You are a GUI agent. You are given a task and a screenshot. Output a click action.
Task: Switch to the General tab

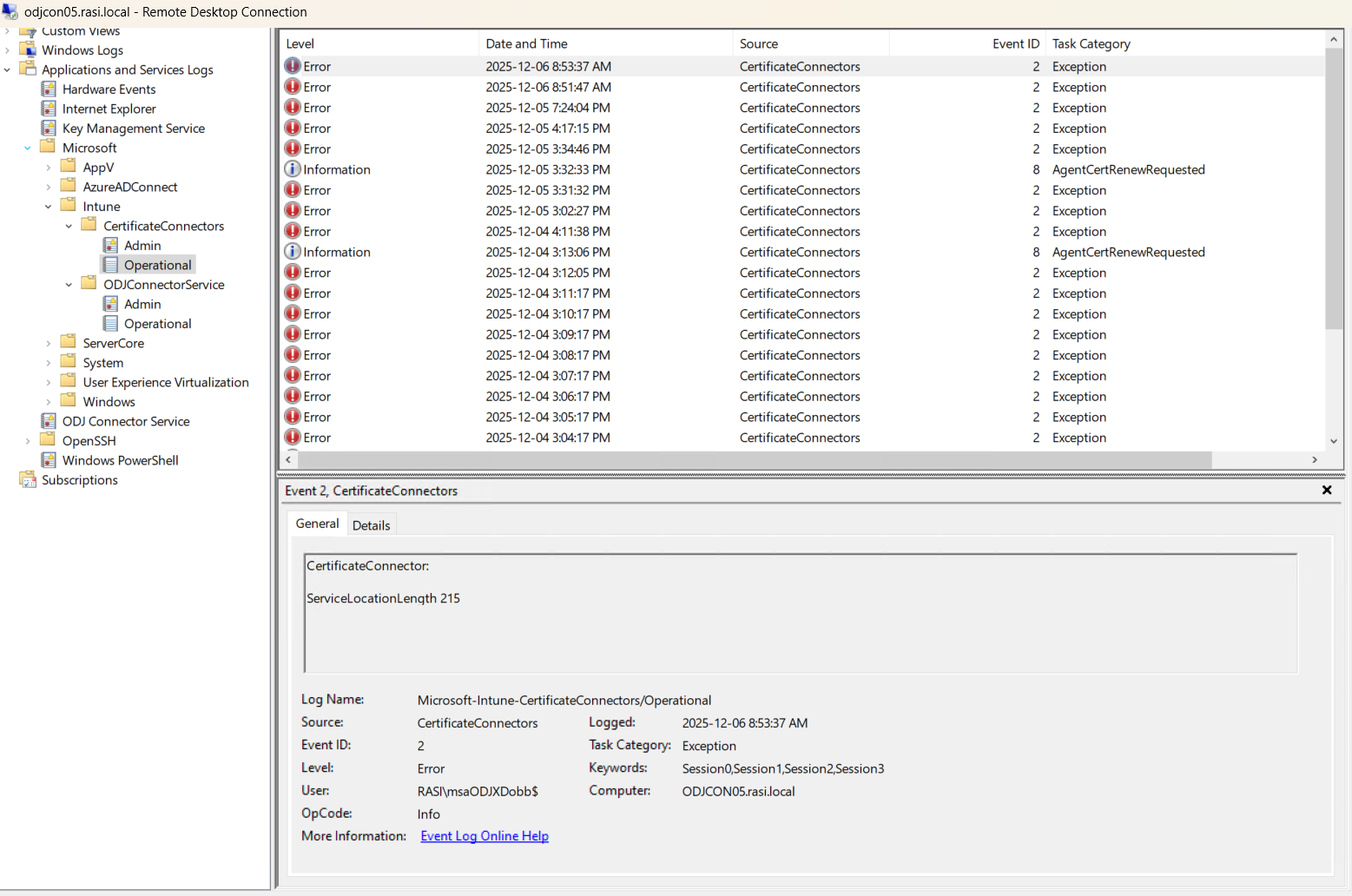317,524
